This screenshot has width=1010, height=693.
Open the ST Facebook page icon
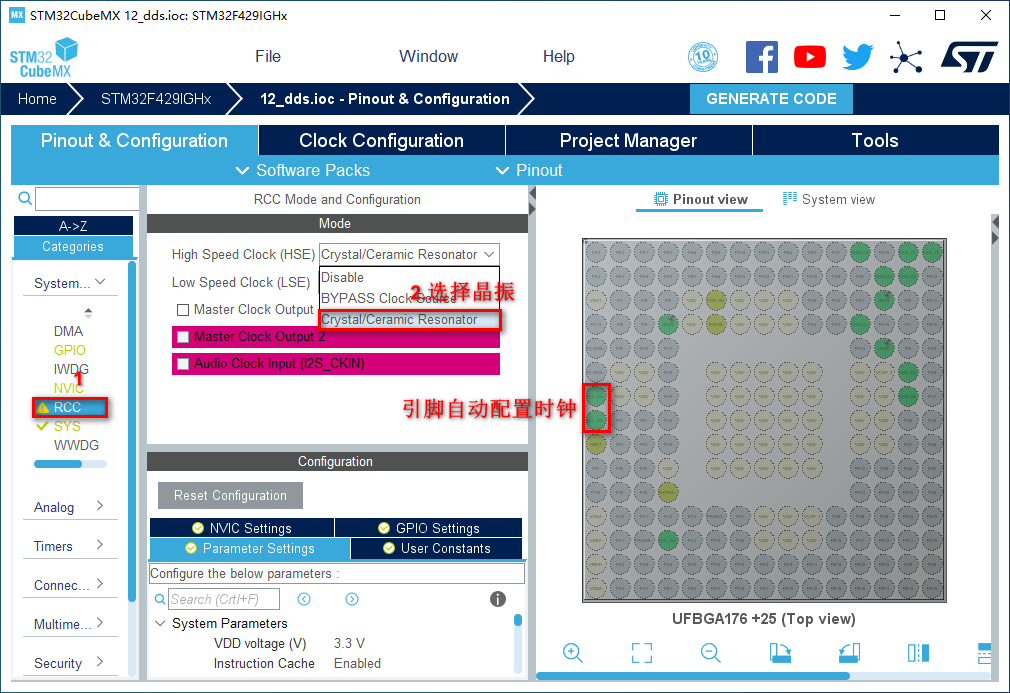pyautogui.click(x=762, y=57)
